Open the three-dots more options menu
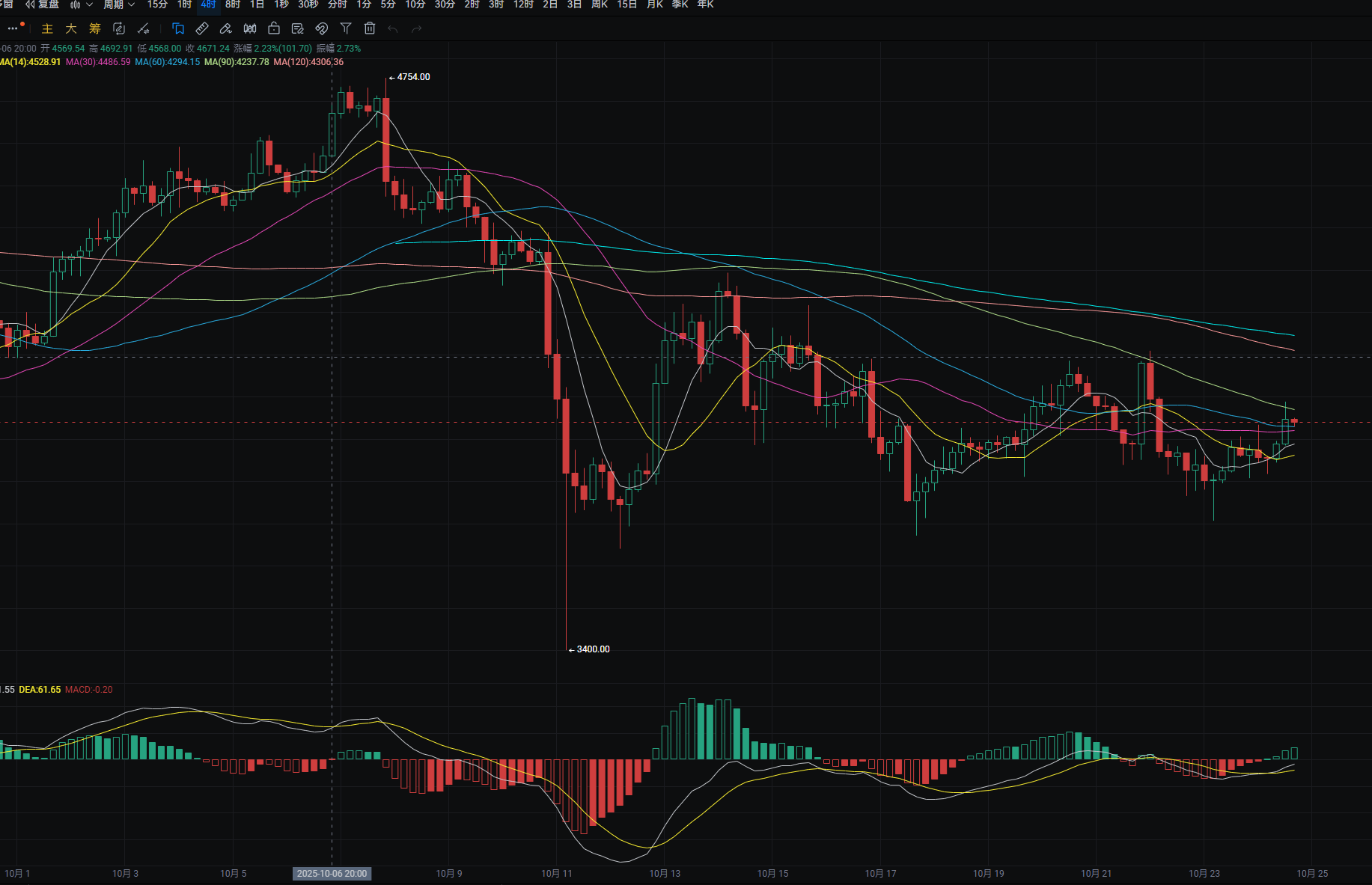The image size is (1372, 885). coord(13,28)
